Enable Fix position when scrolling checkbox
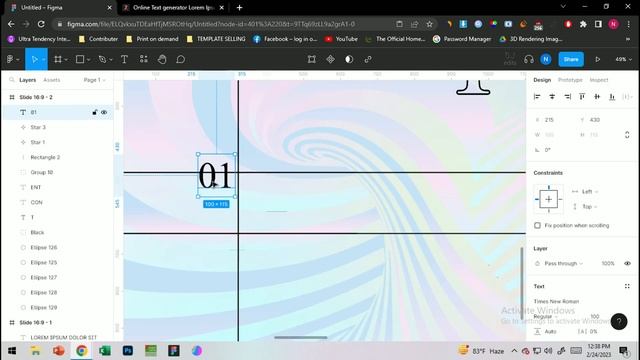The width and height of the screenshot is (640, 360). tap(537, 225)
